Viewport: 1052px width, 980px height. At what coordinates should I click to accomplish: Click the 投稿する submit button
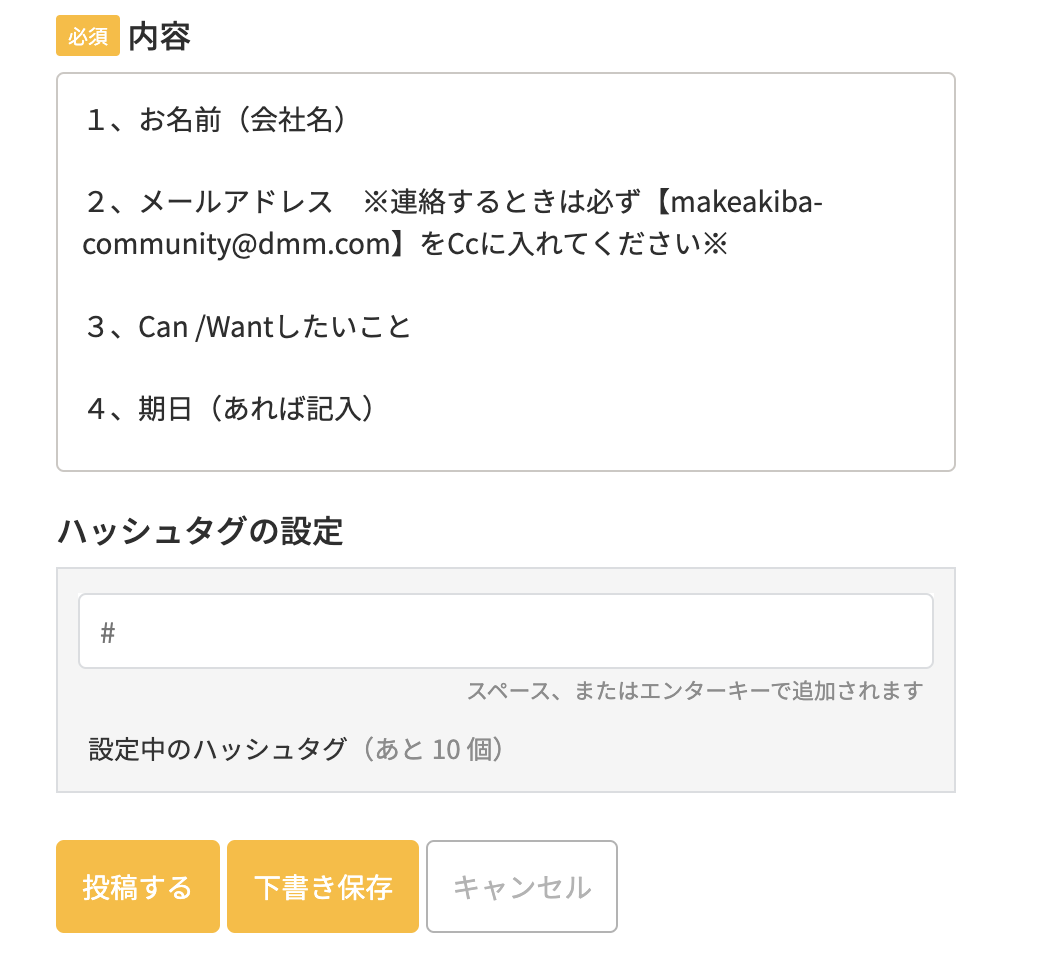point(137,887)
